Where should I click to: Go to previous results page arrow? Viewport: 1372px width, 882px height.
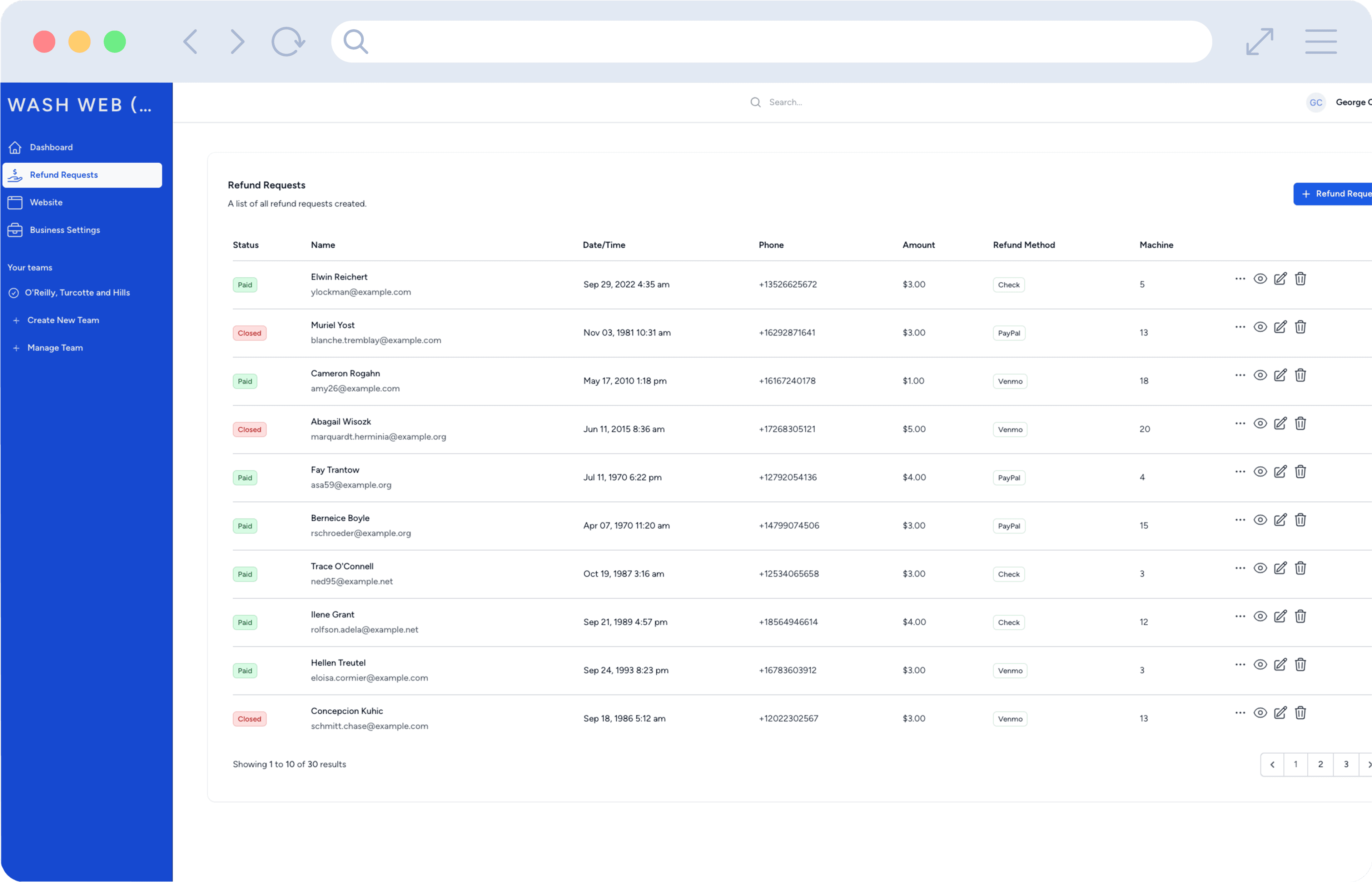point(1272,764)
